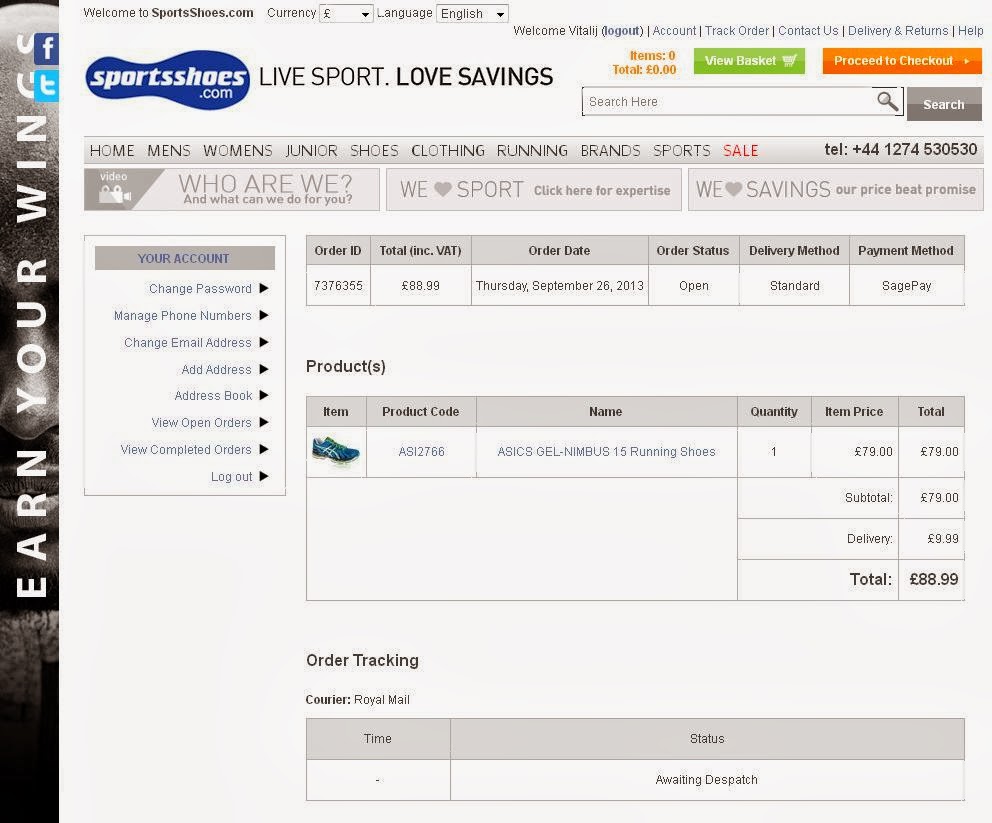The height and width of the screenshot is (823, 992).
Task: Open the BRANDS menu
Action: pyautogui.click(x=610, y=151)
